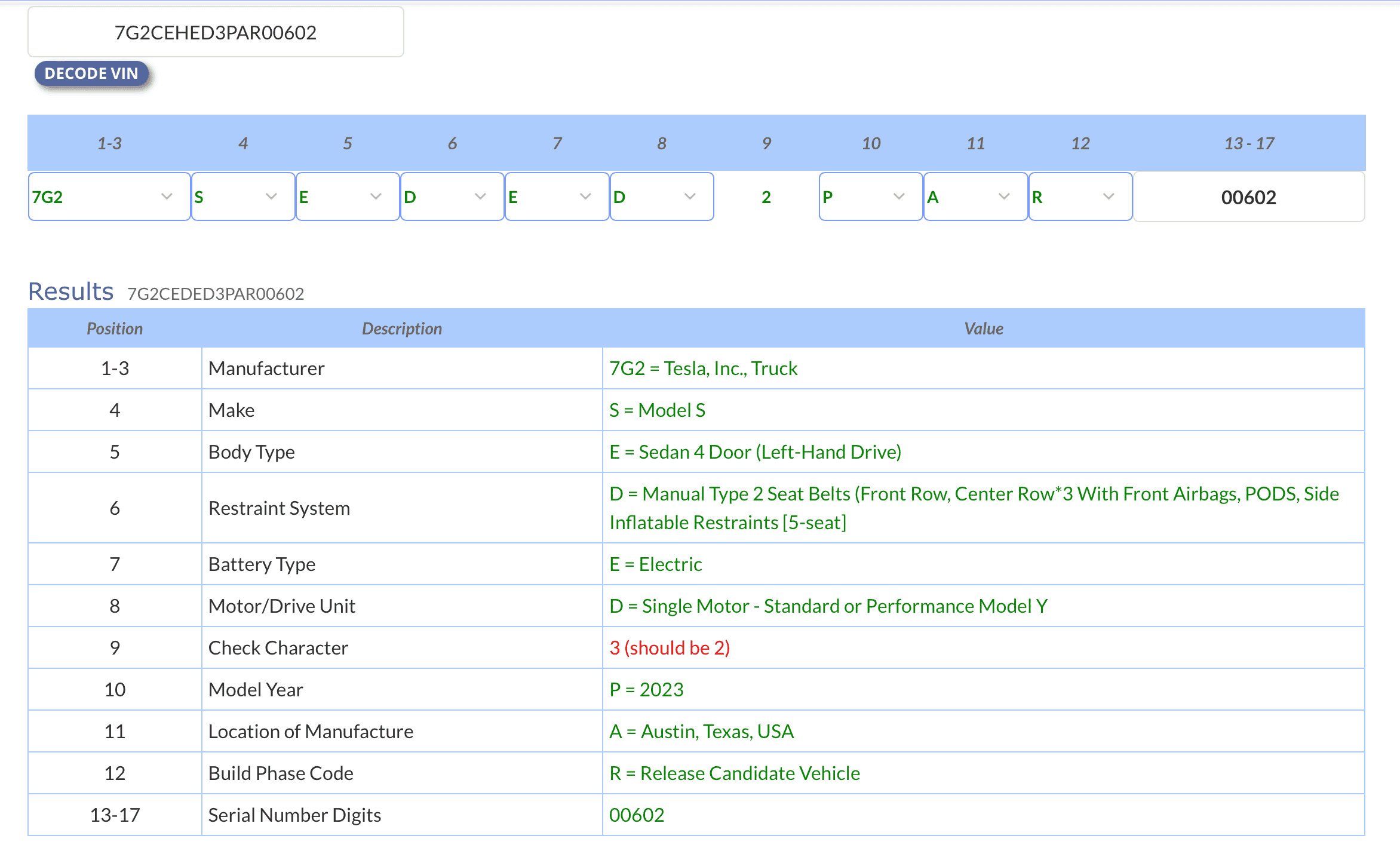This screenshot has width=1400, height=854.
Task: Click the Check Character description cell
Action: tap(402, 648)
